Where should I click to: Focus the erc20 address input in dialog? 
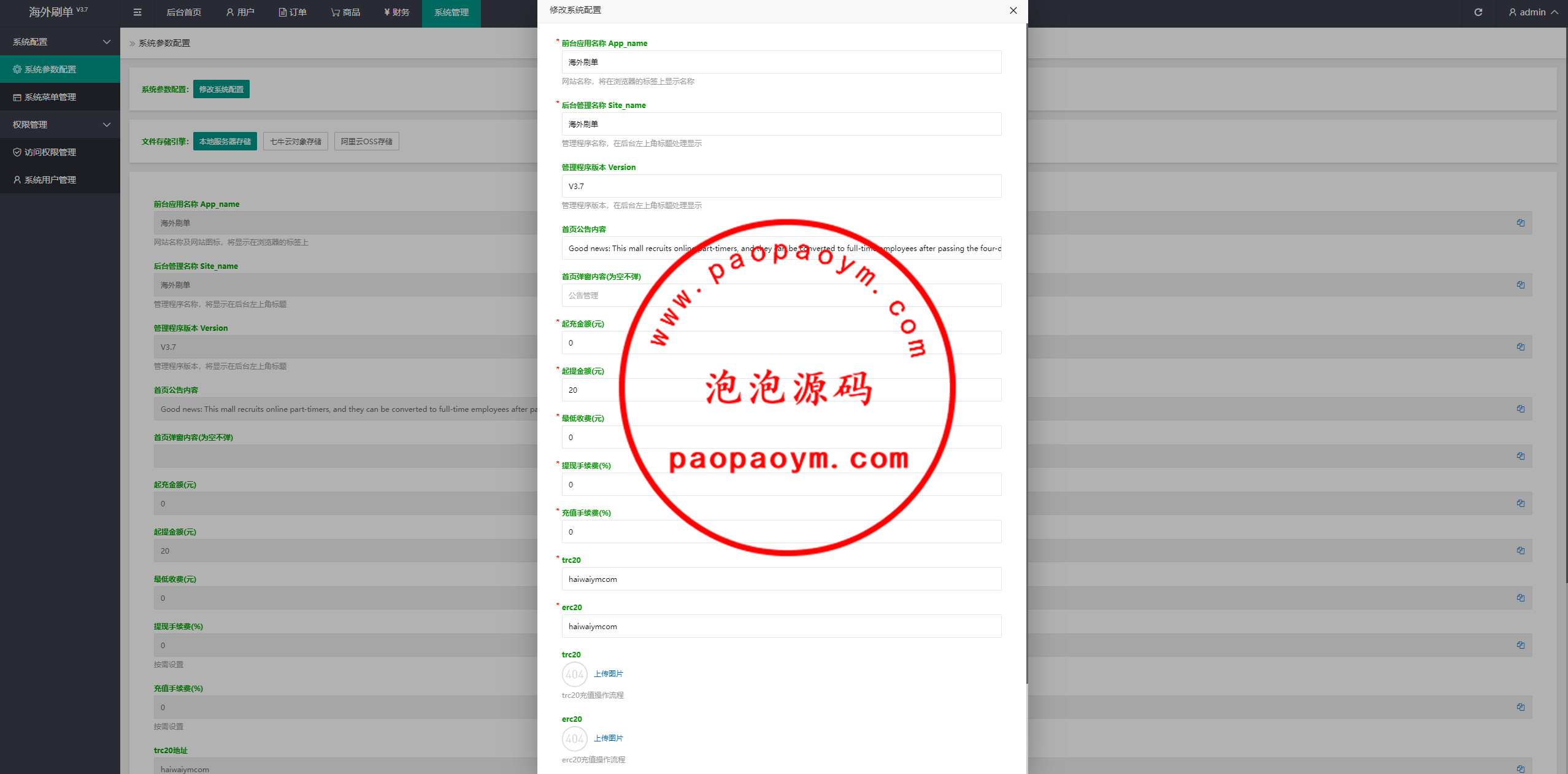click(x=782, y=626)
